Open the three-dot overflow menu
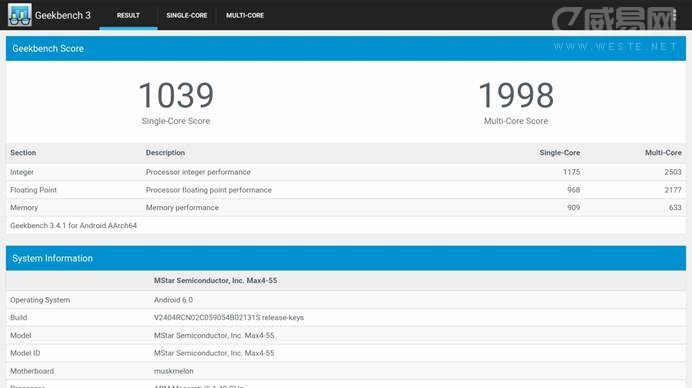The height and width of the screenshot is (388, 692). (x=674, y=15)
